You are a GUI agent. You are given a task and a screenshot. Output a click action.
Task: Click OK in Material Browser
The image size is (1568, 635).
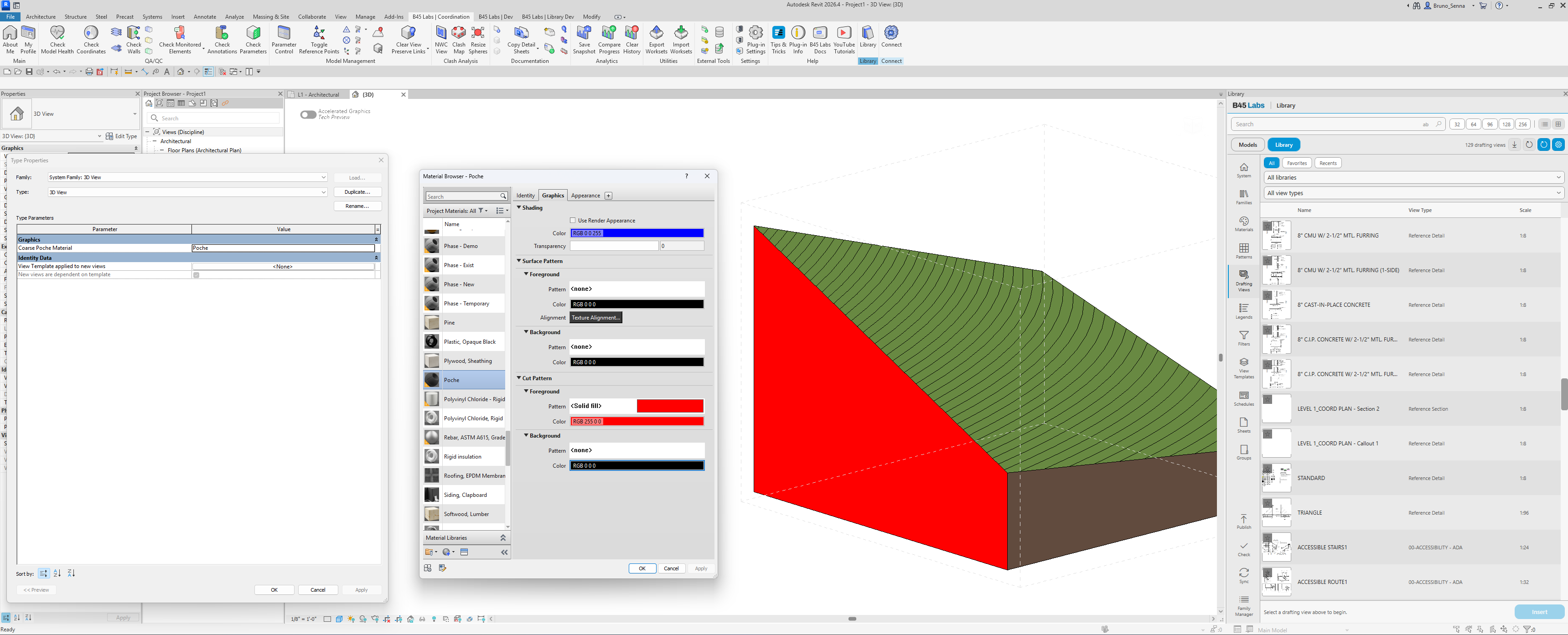[642, 568]
